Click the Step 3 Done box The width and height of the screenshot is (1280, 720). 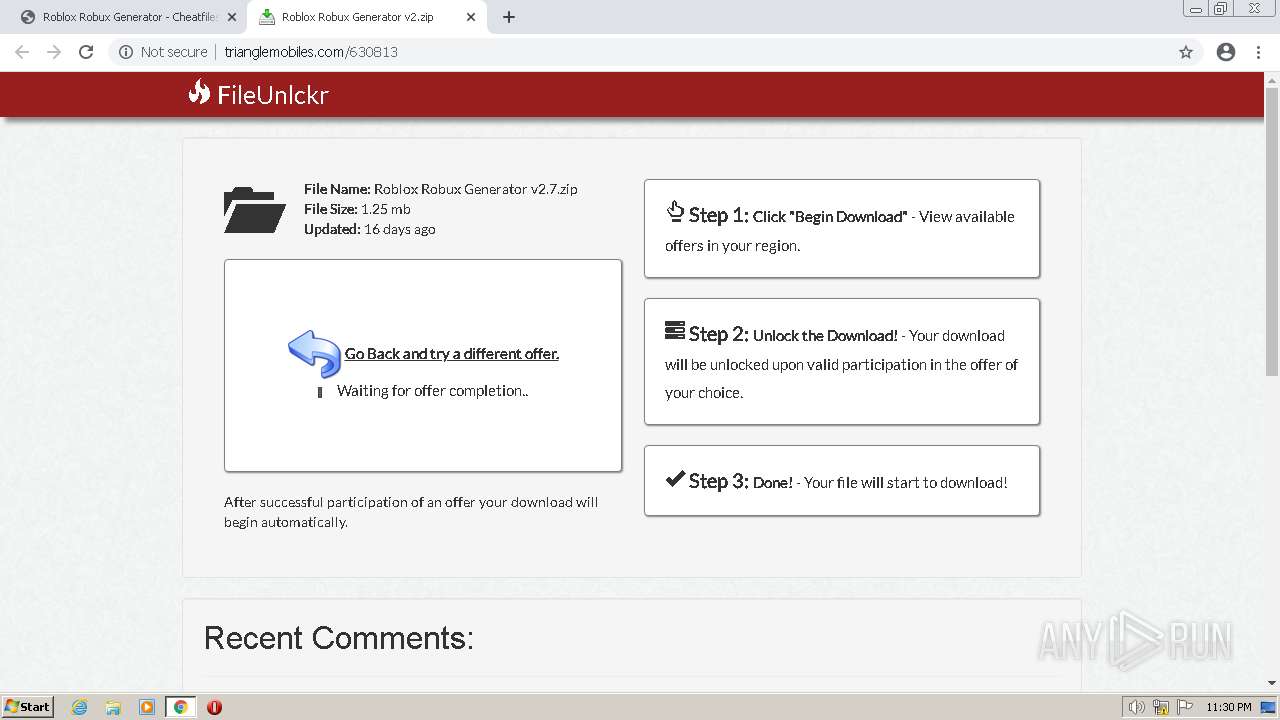tap(842, 481)
